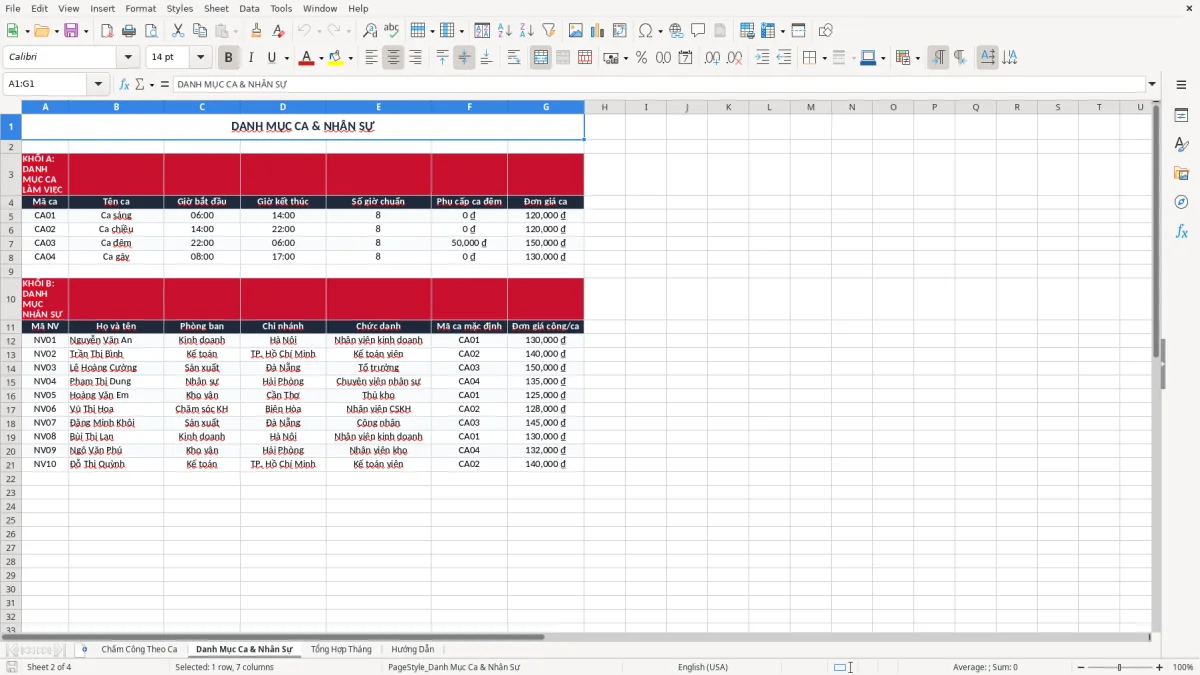Click zoom in plus button
Image resolution: width=1200 pixels, height=675 pixels.
(1160, 667)
